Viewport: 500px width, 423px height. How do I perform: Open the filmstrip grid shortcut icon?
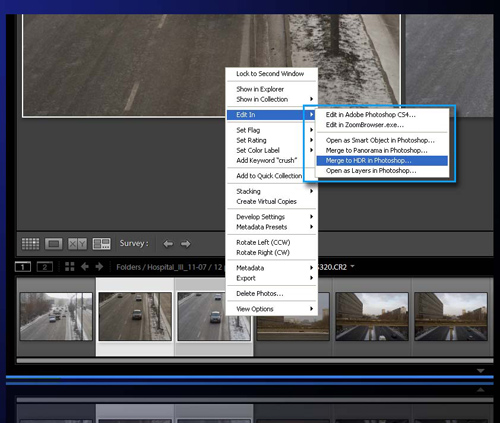pyautogui.click(x=70, y=267)
